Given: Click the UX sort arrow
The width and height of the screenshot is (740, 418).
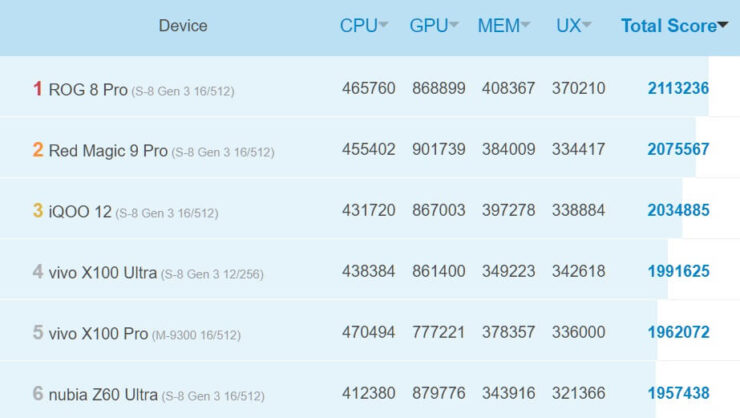Looking at the screenshot, I should (x=587, y=26).
